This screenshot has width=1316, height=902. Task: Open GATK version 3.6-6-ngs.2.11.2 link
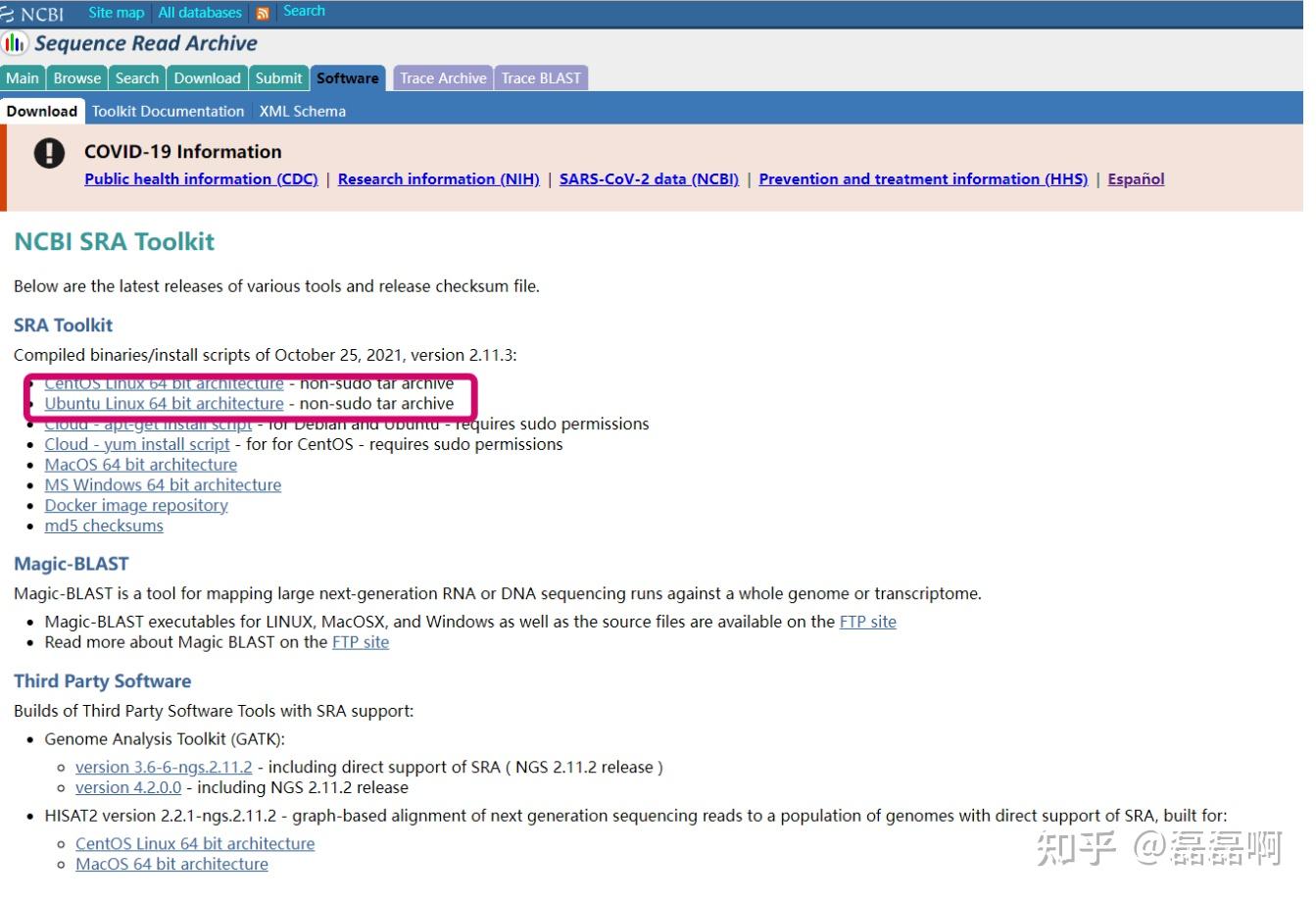coord(164,769)
